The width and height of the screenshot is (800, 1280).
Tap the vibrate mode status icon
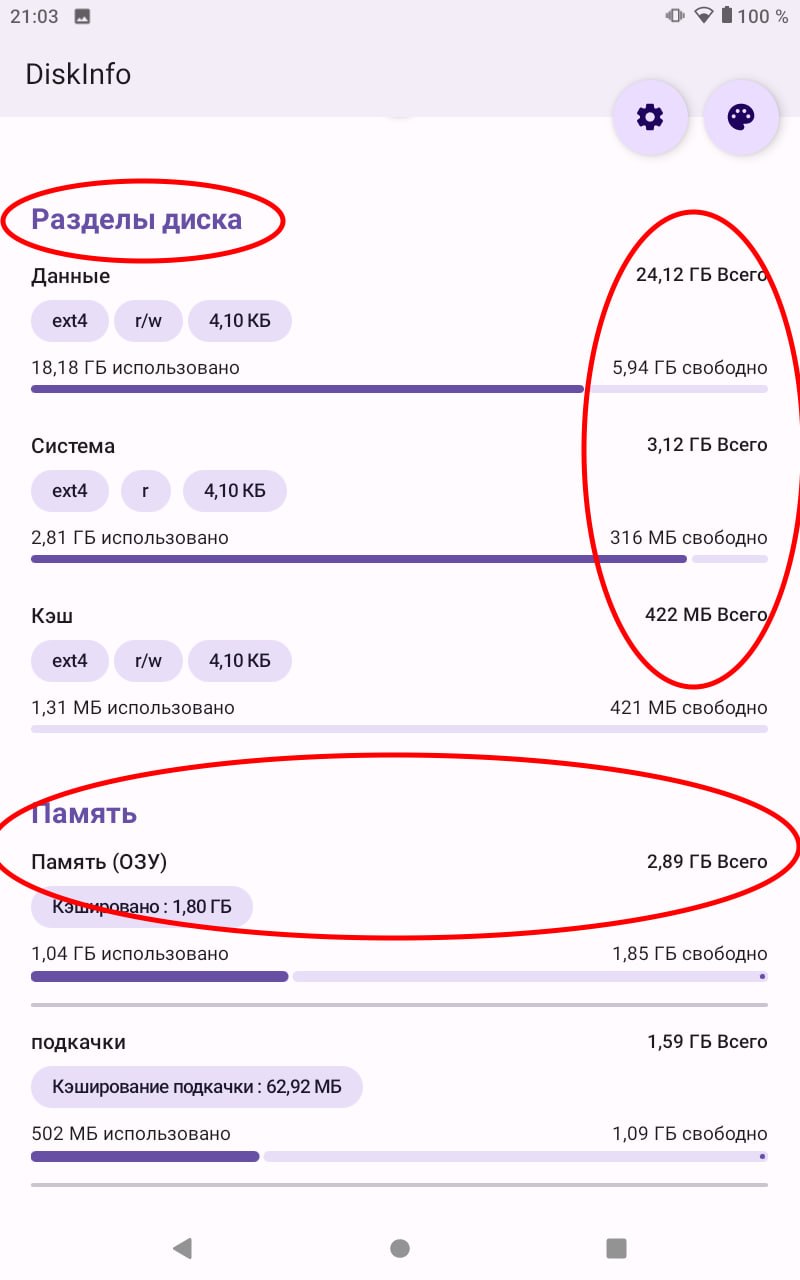coord(674,16)
